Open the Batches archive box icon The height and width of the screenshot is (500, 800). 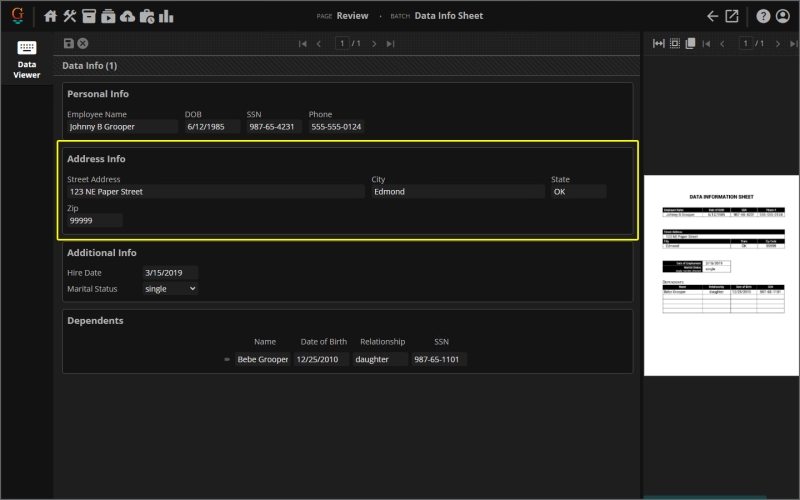point(89,16)
